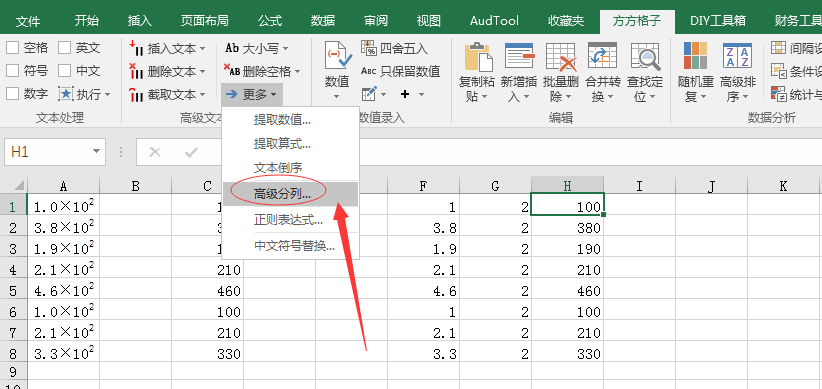Click the 合并转换 icon
Screen dimensions: 822x389
point(602,57)
